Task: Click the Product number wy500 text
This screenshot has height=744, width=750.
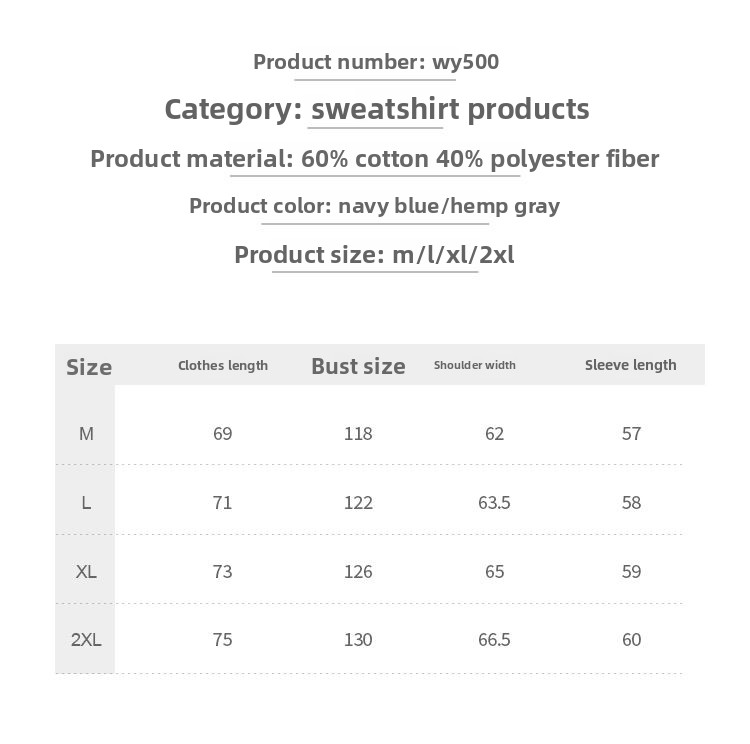Action: click(375, 62)
